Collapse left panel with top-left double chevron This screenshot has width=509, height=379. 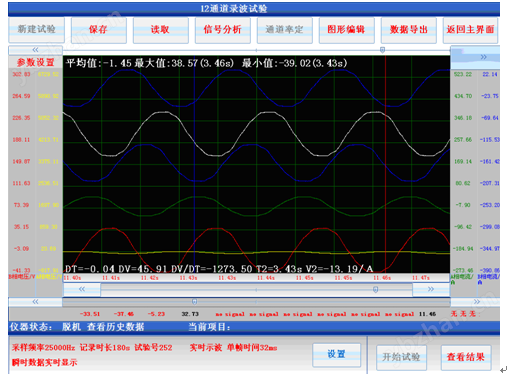35,50
